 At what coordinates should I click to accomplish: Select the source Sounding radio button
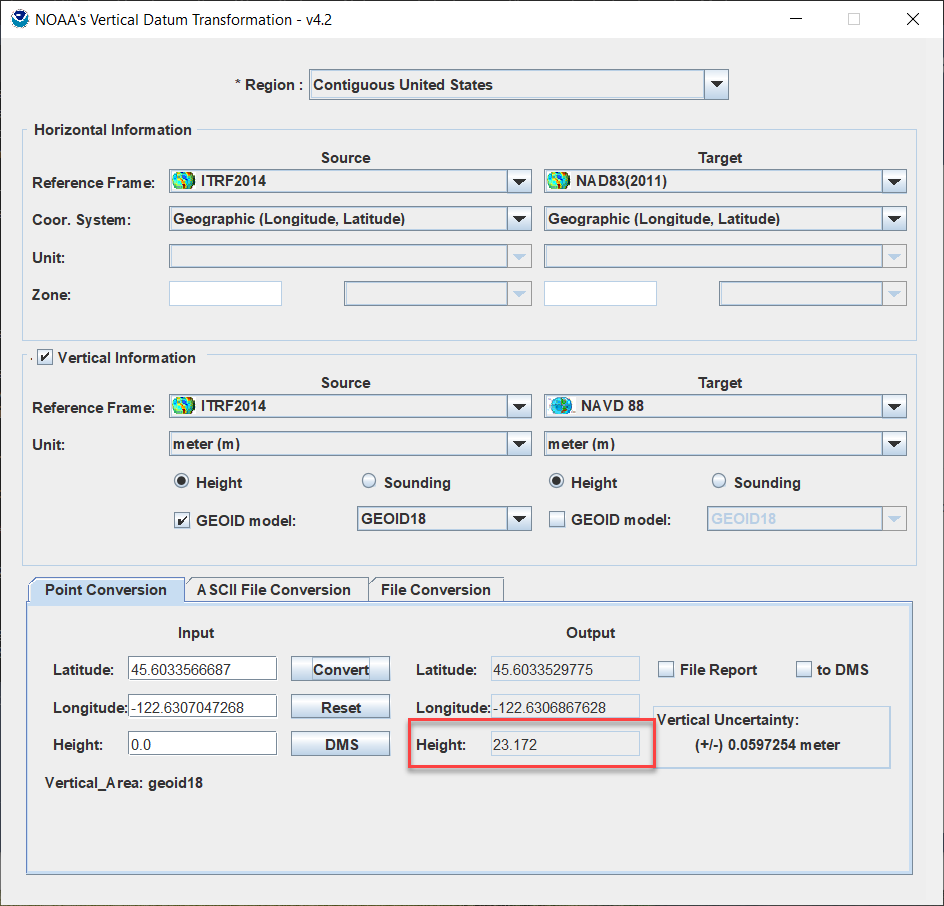368,482
